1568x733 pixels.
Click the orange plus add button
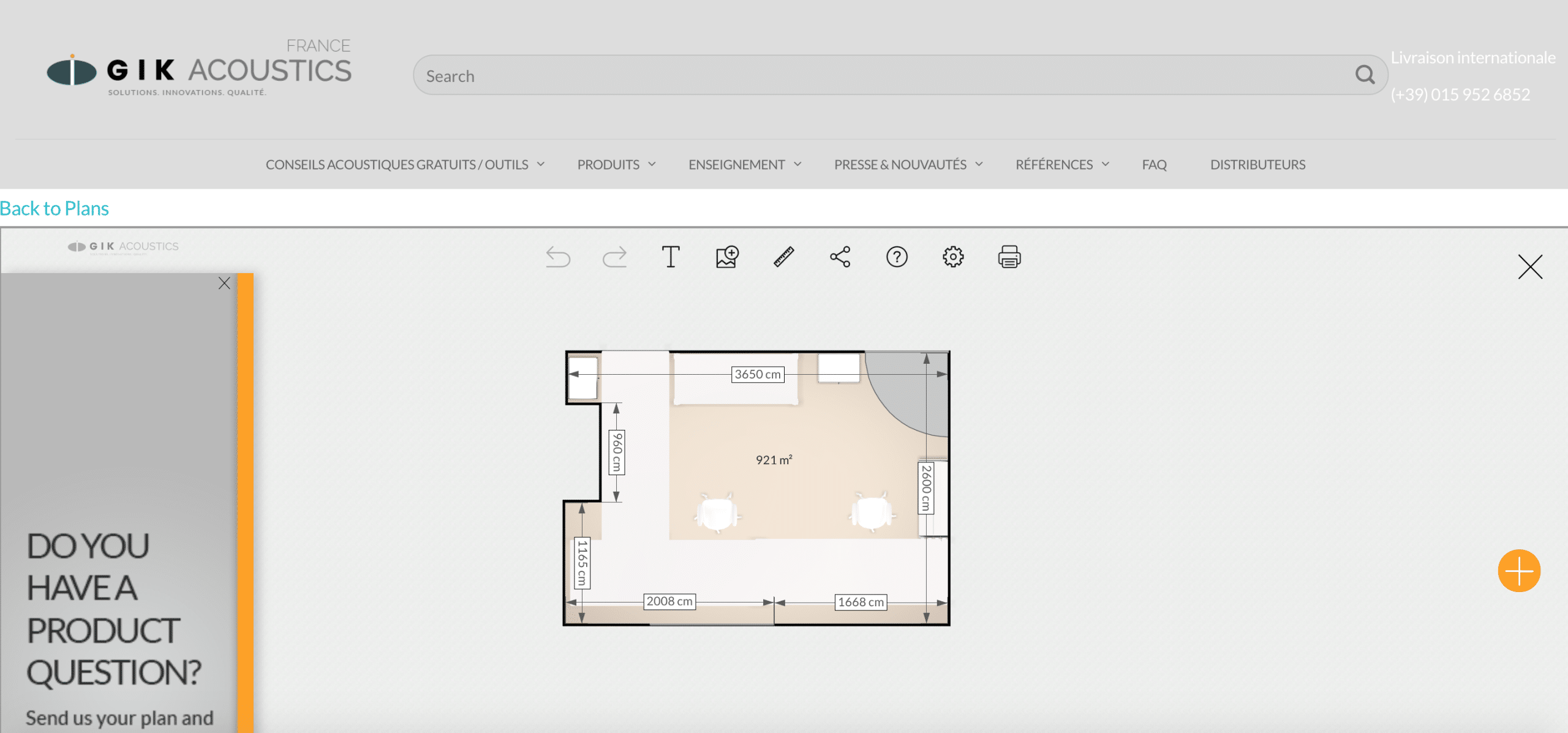(1519, 571)
